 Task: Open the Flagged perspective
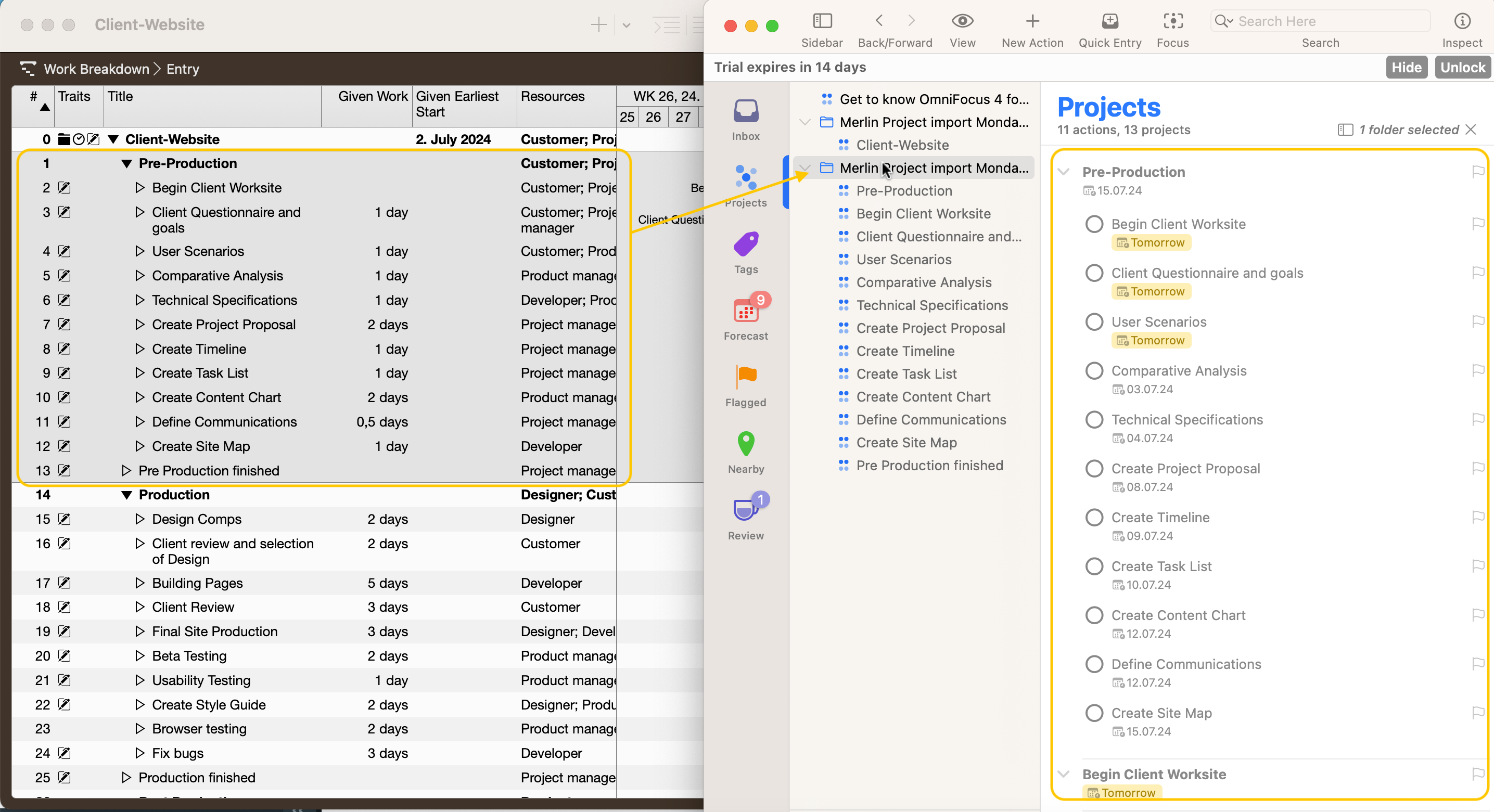[x=745, y=386]
